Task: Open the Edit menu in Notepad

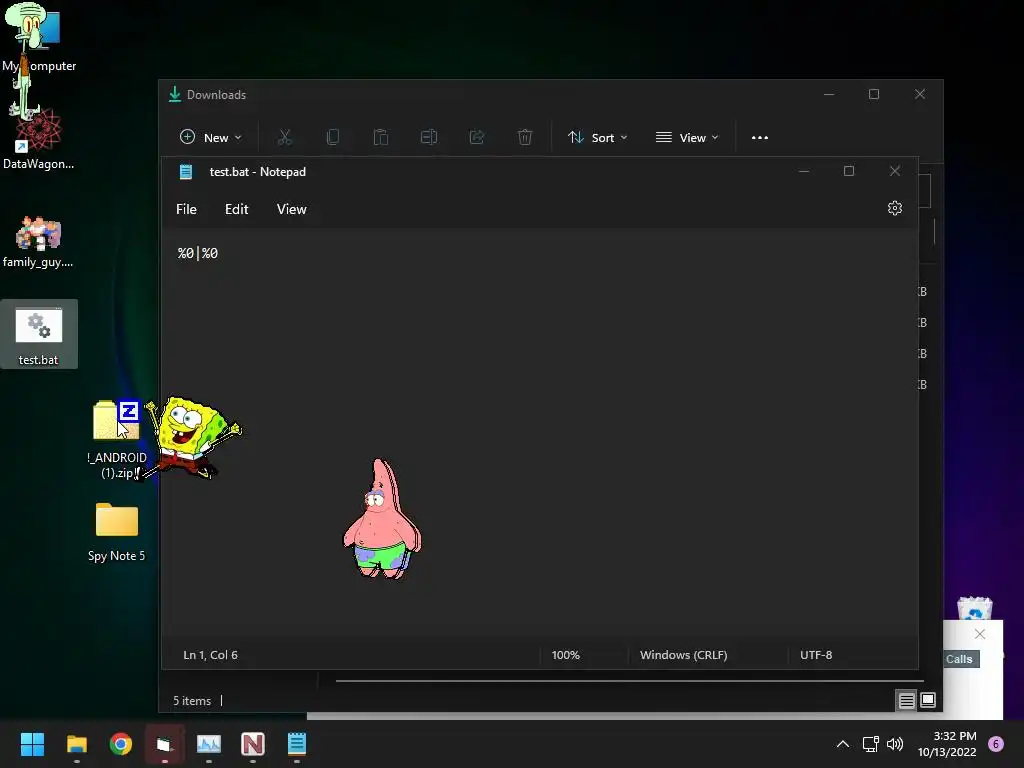Action: click(x=236, y=209)
